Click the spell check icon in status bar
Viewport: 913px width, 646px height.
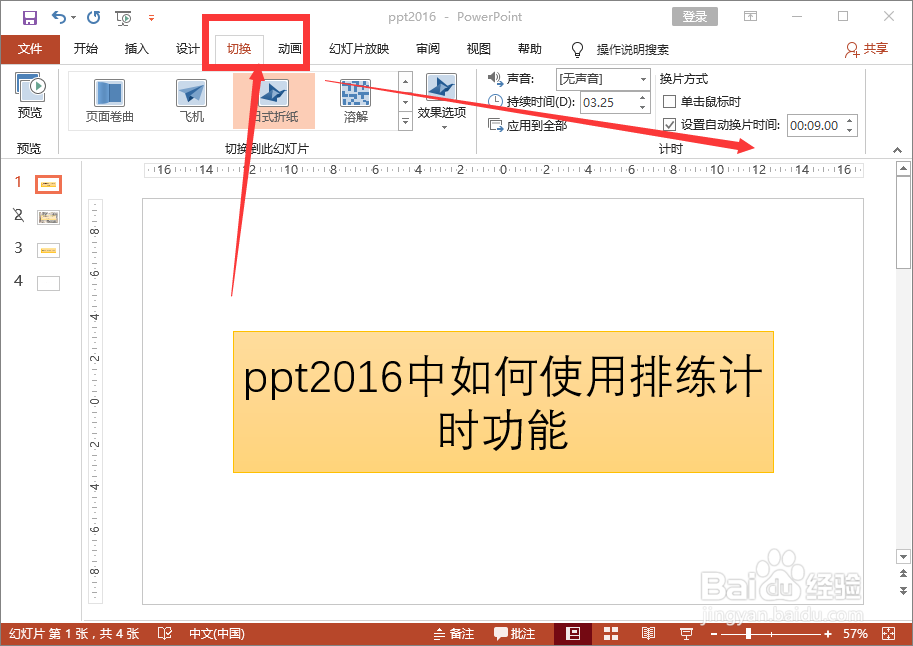165,633
